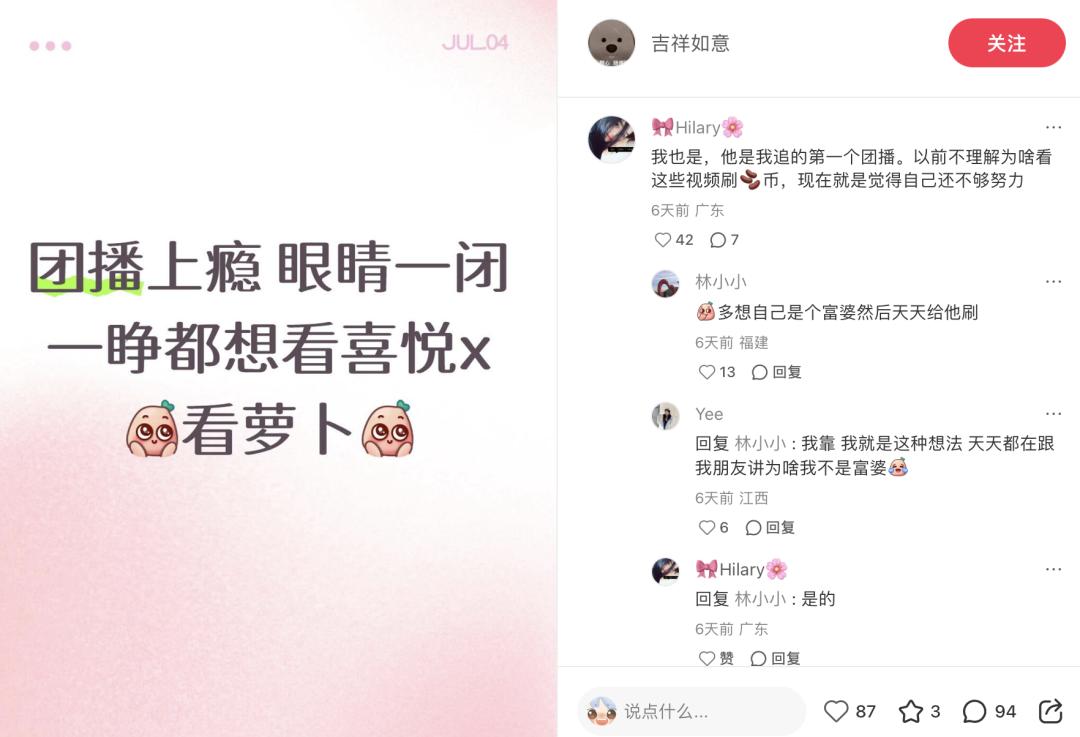
Task: Share the post via share icon
Action: pyautogui.click(x=1050, y=712)
